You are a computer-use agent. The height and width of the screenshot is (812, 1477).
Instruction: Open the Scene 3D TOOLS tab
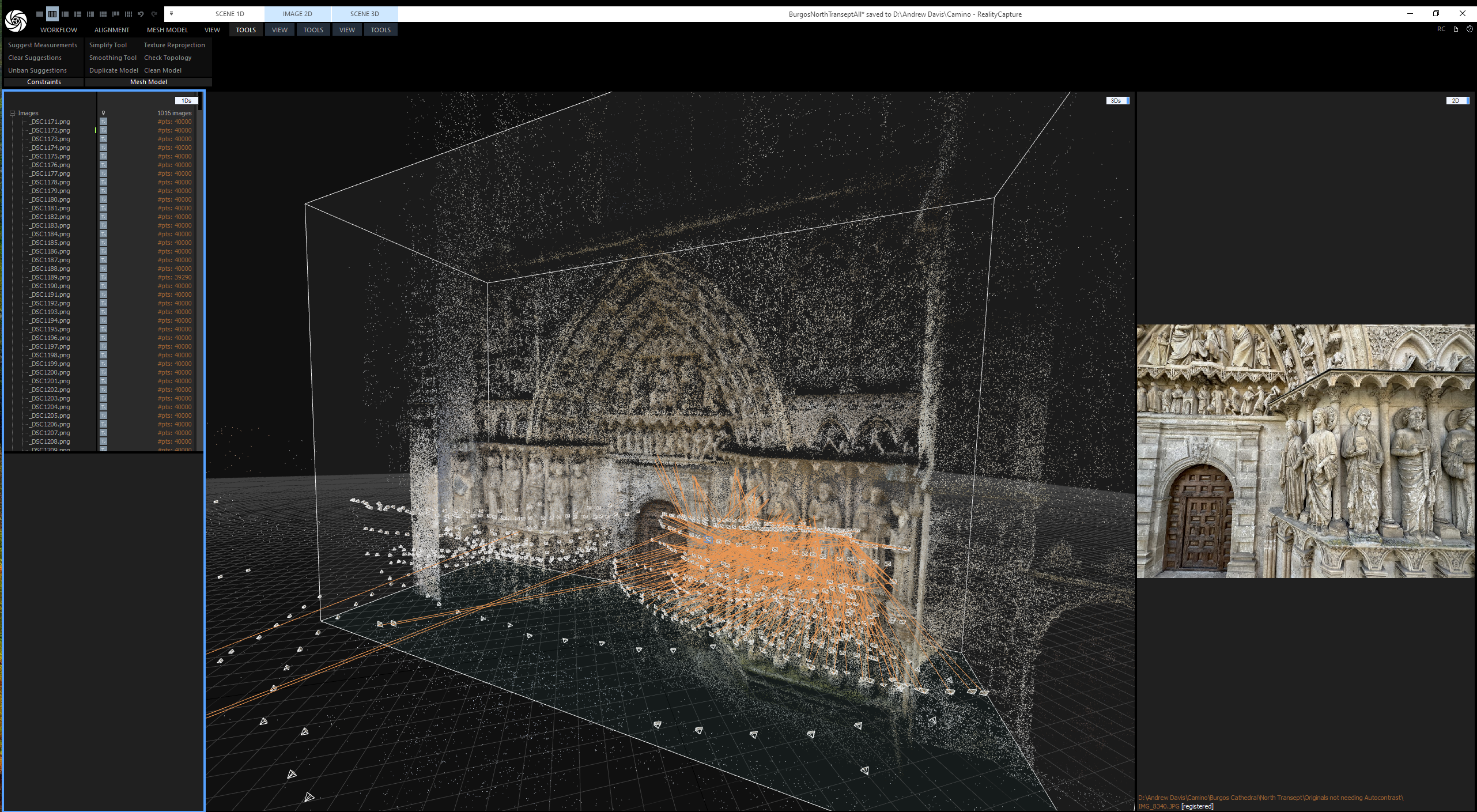point(381,30)
